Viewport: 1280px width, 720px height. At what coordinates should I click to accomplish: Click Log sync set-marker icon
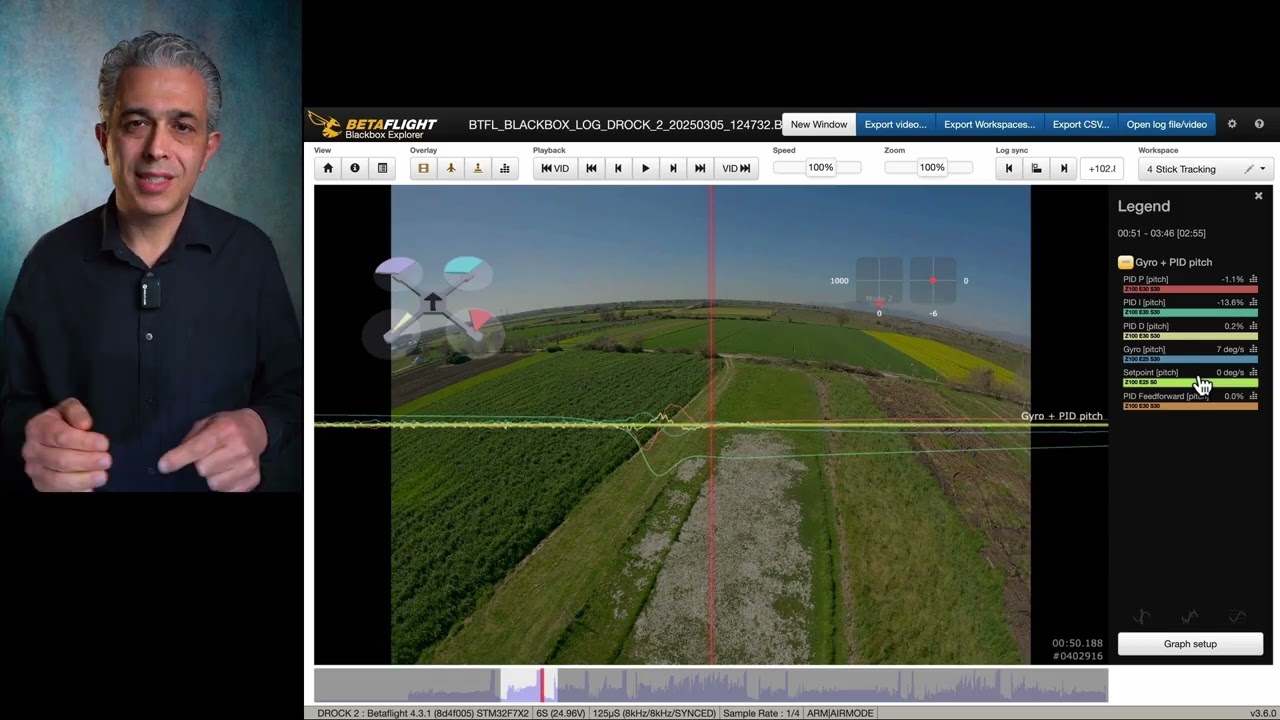click(1036, 168)
